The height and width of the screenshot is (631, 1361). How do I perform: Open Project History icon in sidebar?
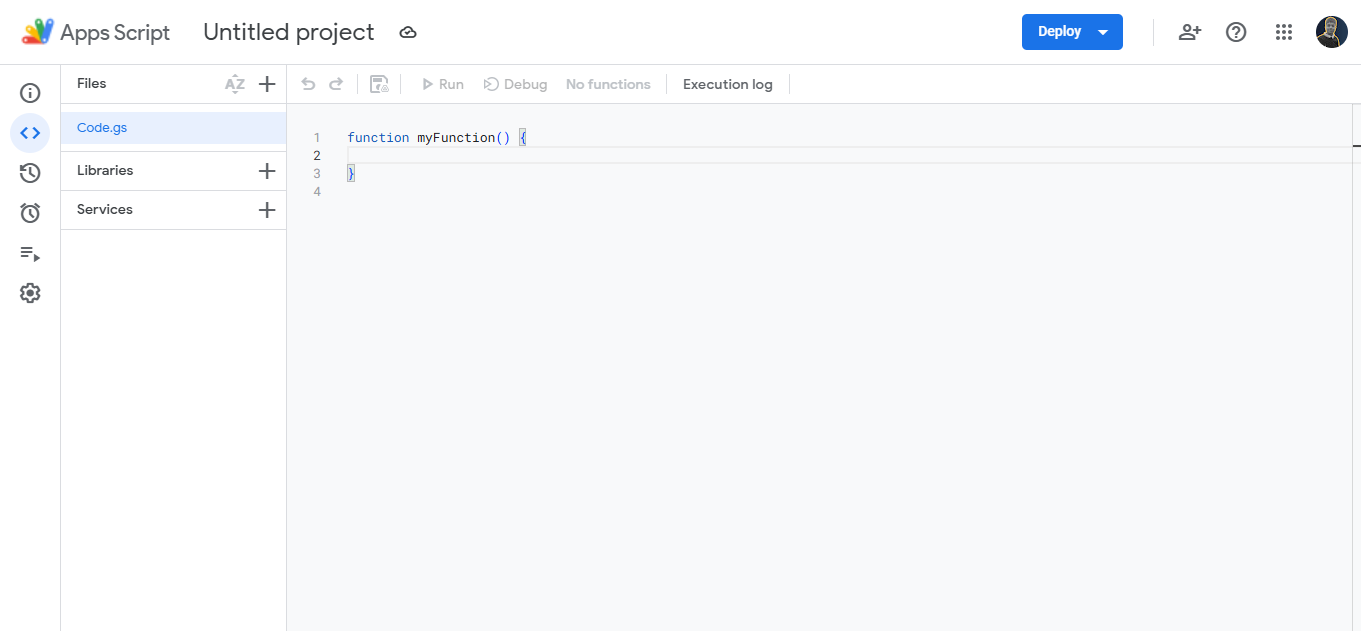(30, 173)
